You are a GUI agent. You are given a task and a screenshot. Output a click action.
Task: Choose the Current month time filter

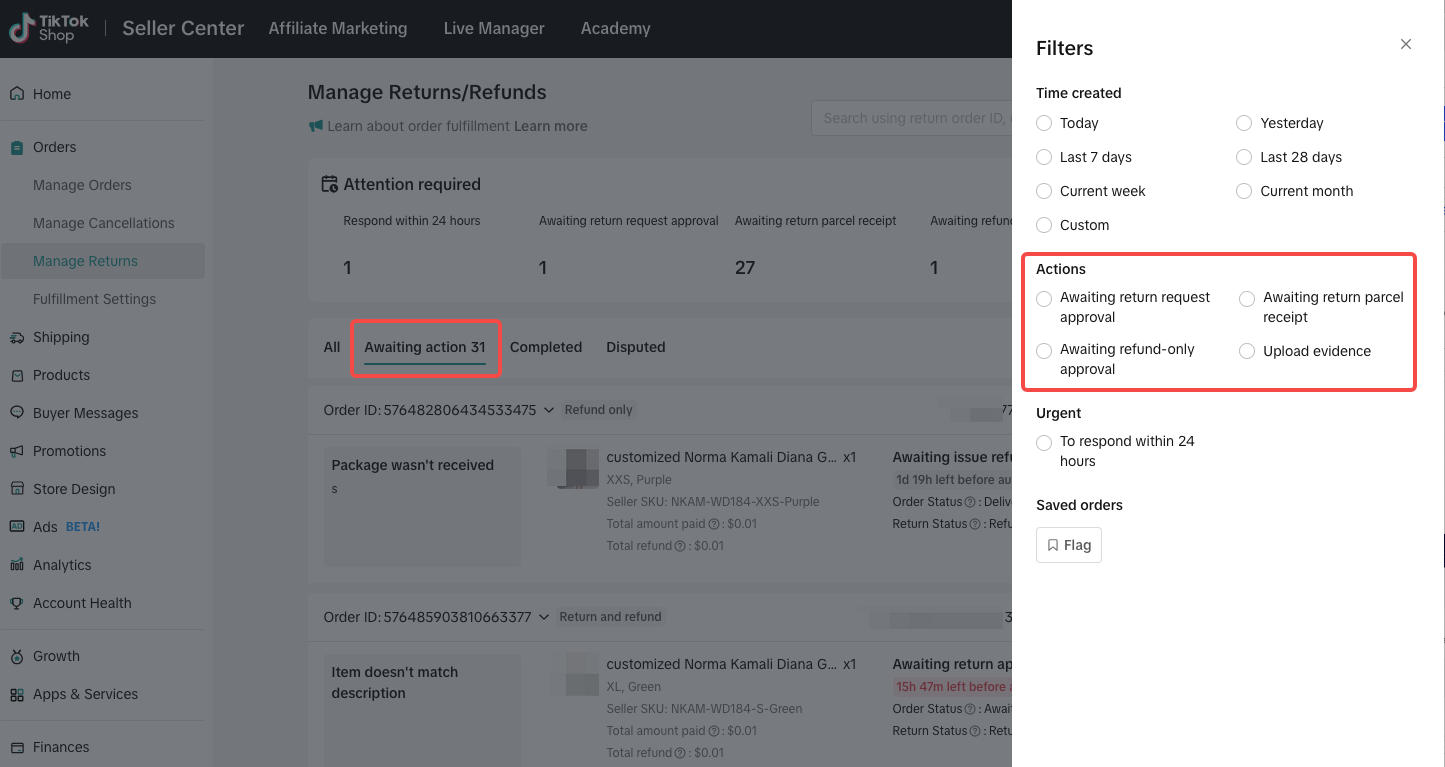tap(1244, 191)
